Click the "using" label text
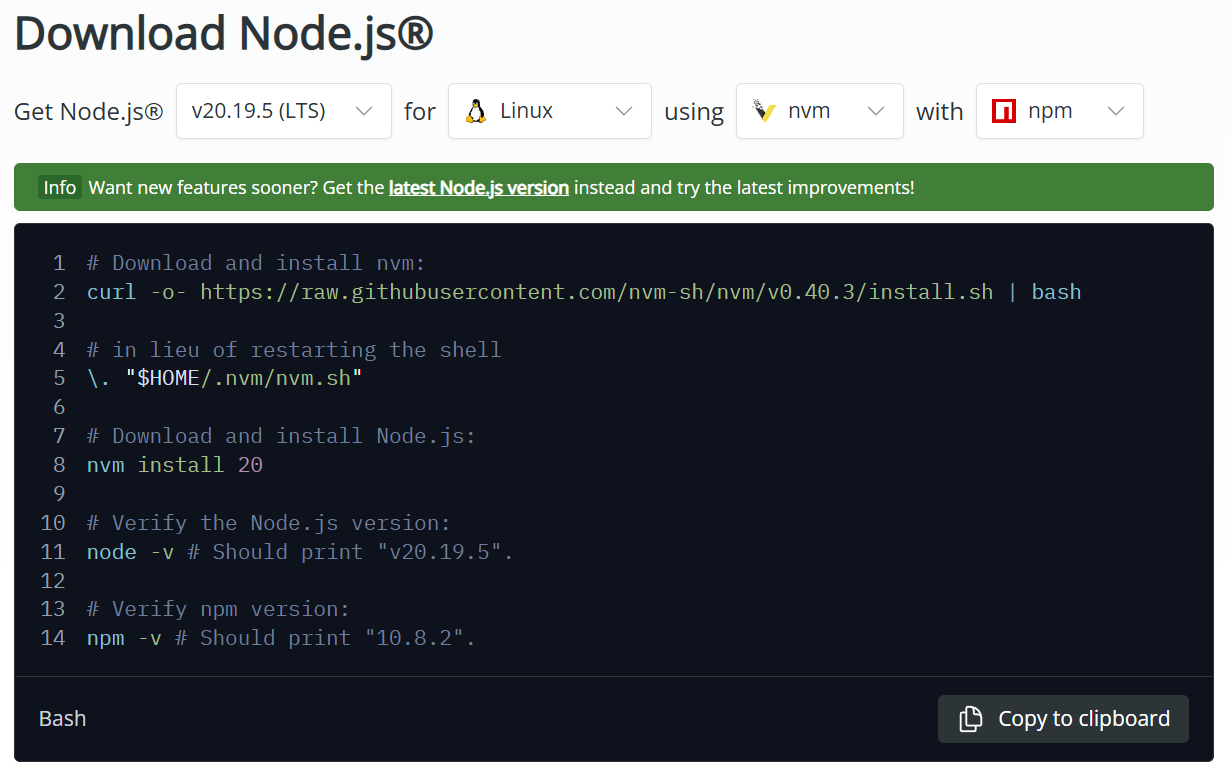 coord(694,112)
